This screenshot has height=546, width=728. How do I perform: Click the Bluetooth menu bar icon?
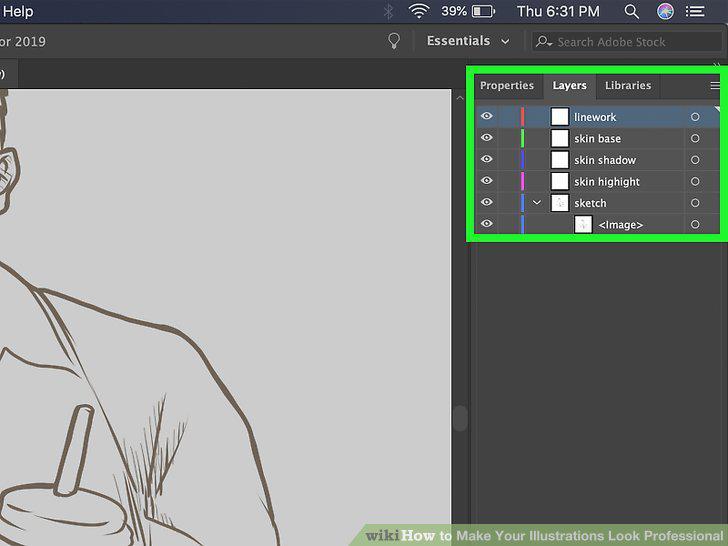point(389,11)
